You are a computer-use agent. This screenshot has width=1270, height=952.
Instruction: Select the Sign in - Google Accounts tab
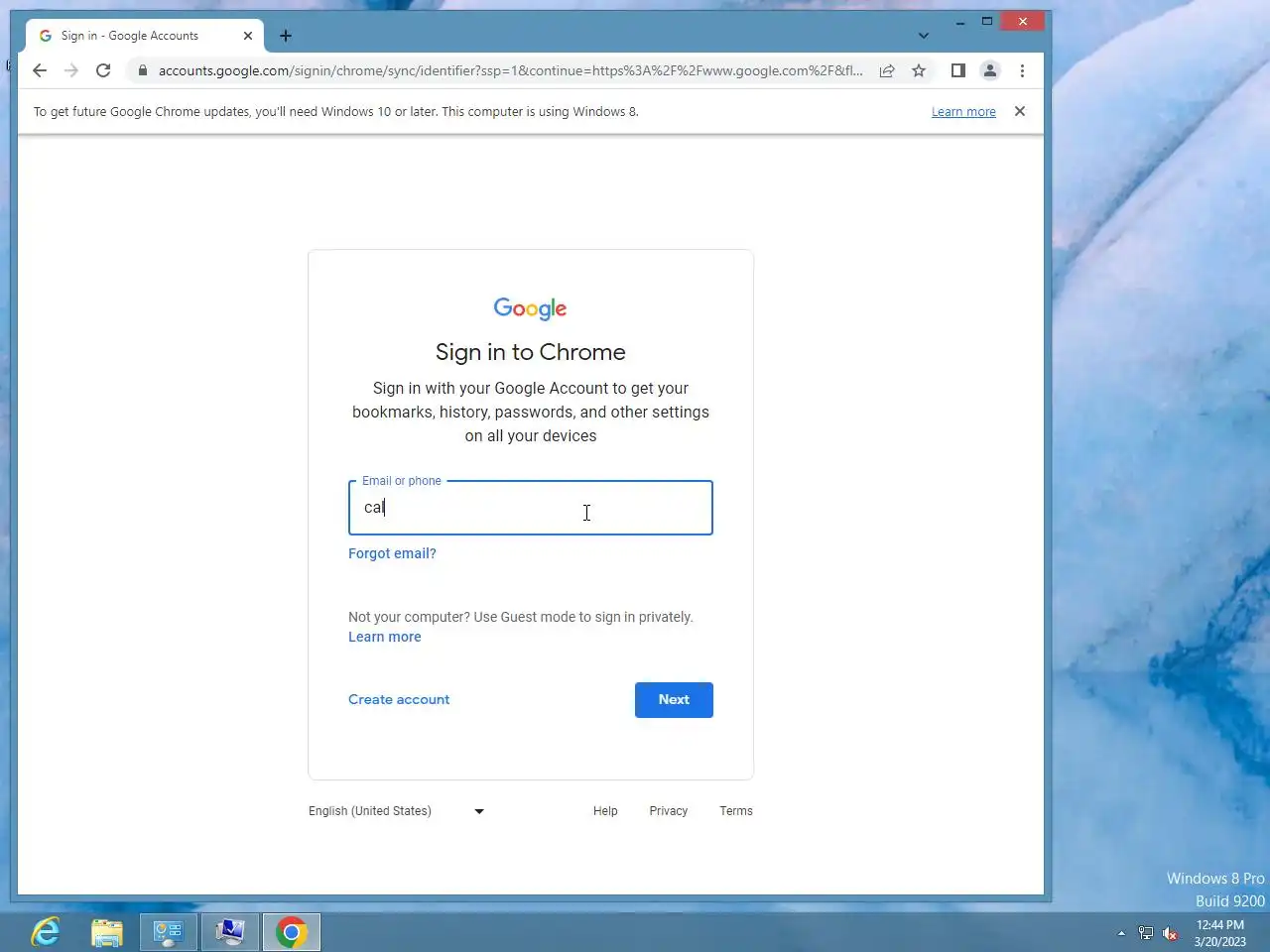tap(144, 36)
